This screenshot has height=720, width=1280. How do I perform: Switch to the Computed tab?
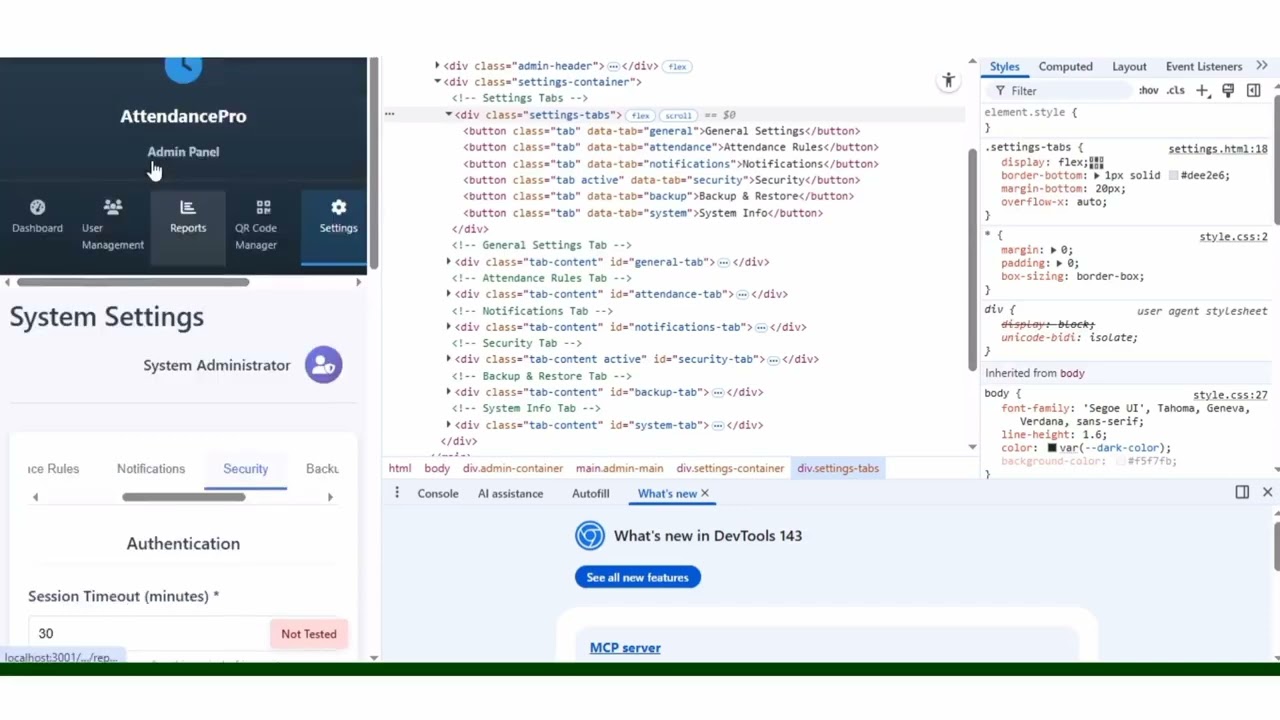click(1065, 67)
